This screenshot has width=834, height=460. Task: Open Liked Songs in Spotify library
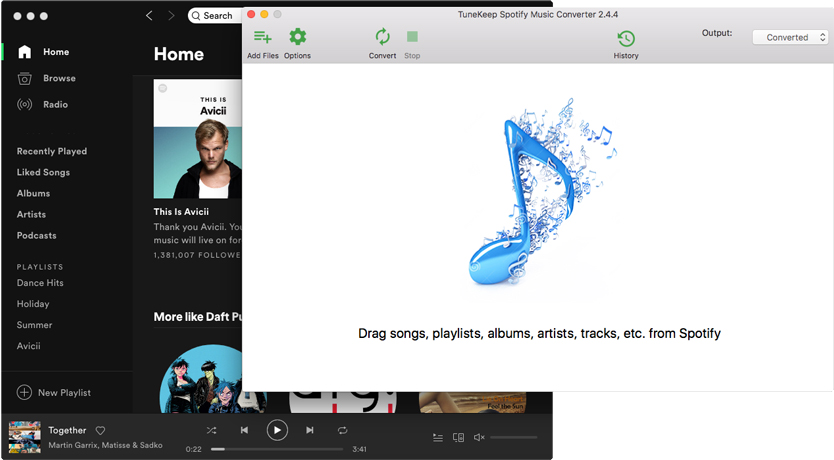click(43, 172)
